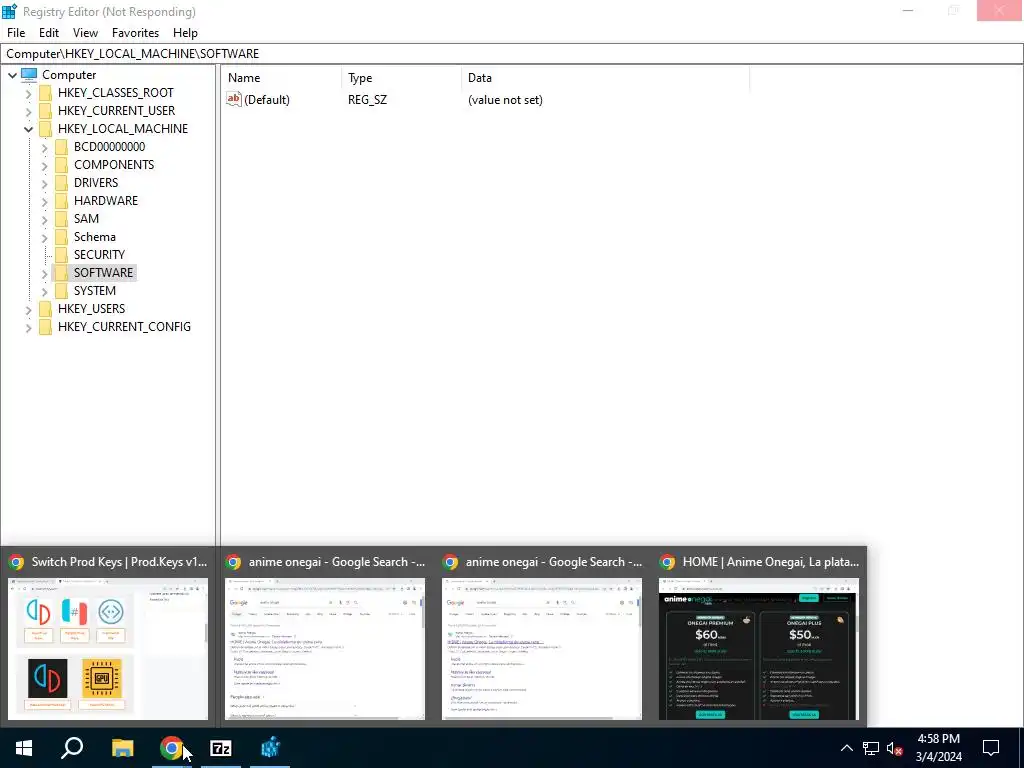Click the SOFTWARE folder icon
1024x768 pixels.
pos(61,272)
